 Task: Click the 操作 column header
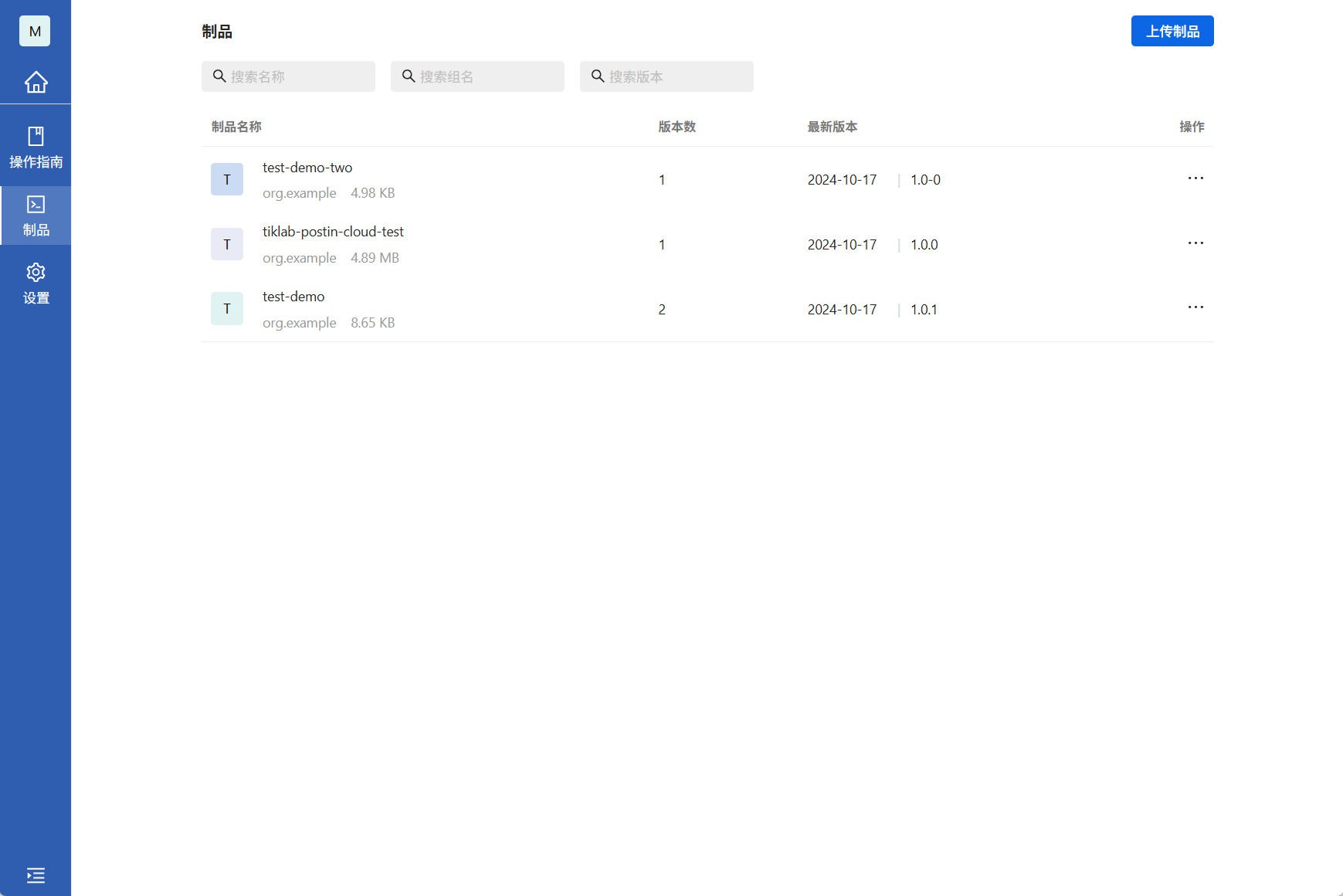click(x=1192, y=127)
